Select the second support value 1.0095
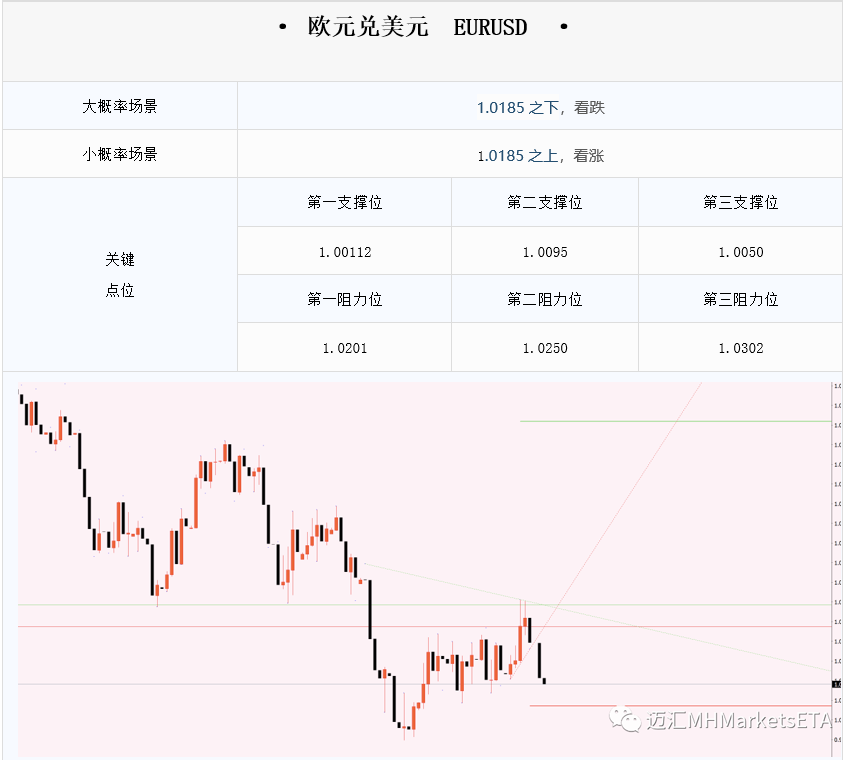The height and width of the screenshot is (760, 844). tap(545, 252)
